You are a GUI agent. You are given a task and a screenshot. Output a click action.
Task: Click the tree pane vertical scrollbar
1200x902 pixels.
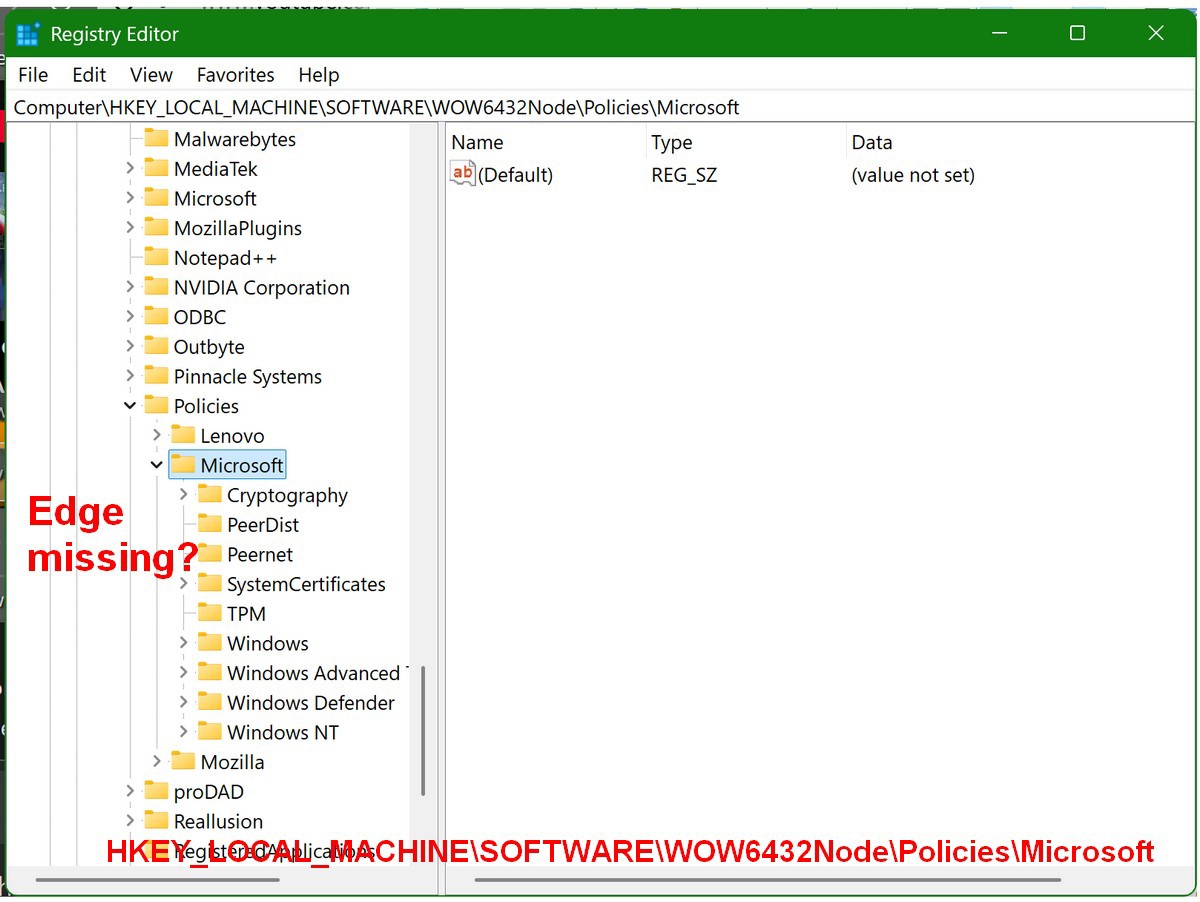click(x=424, y=730)
